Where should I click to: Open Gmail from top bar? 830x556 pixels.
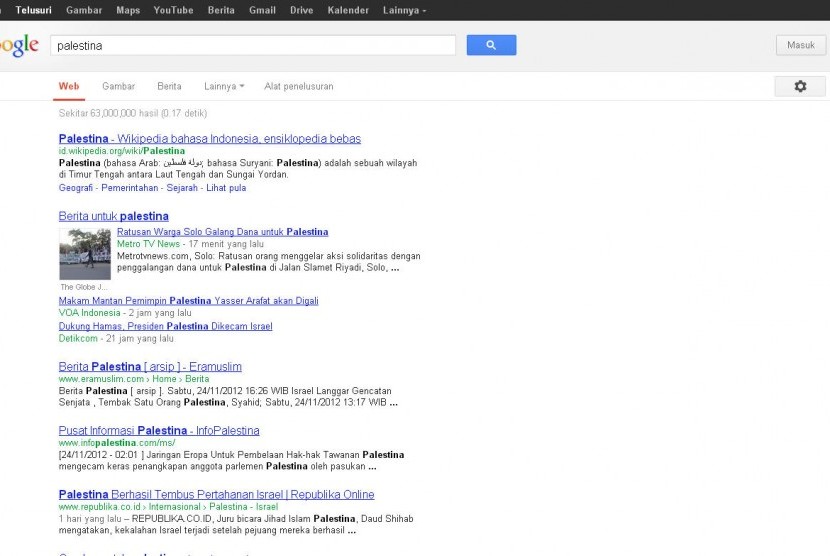(262, 10)
